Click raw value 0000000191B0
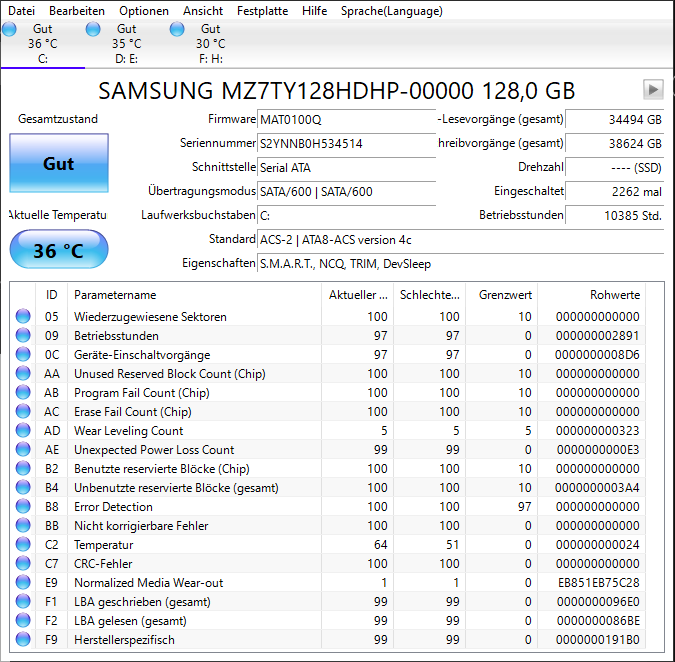Viewport: 675px width, 662px height. pyautogui.click(x=598, y=640)
